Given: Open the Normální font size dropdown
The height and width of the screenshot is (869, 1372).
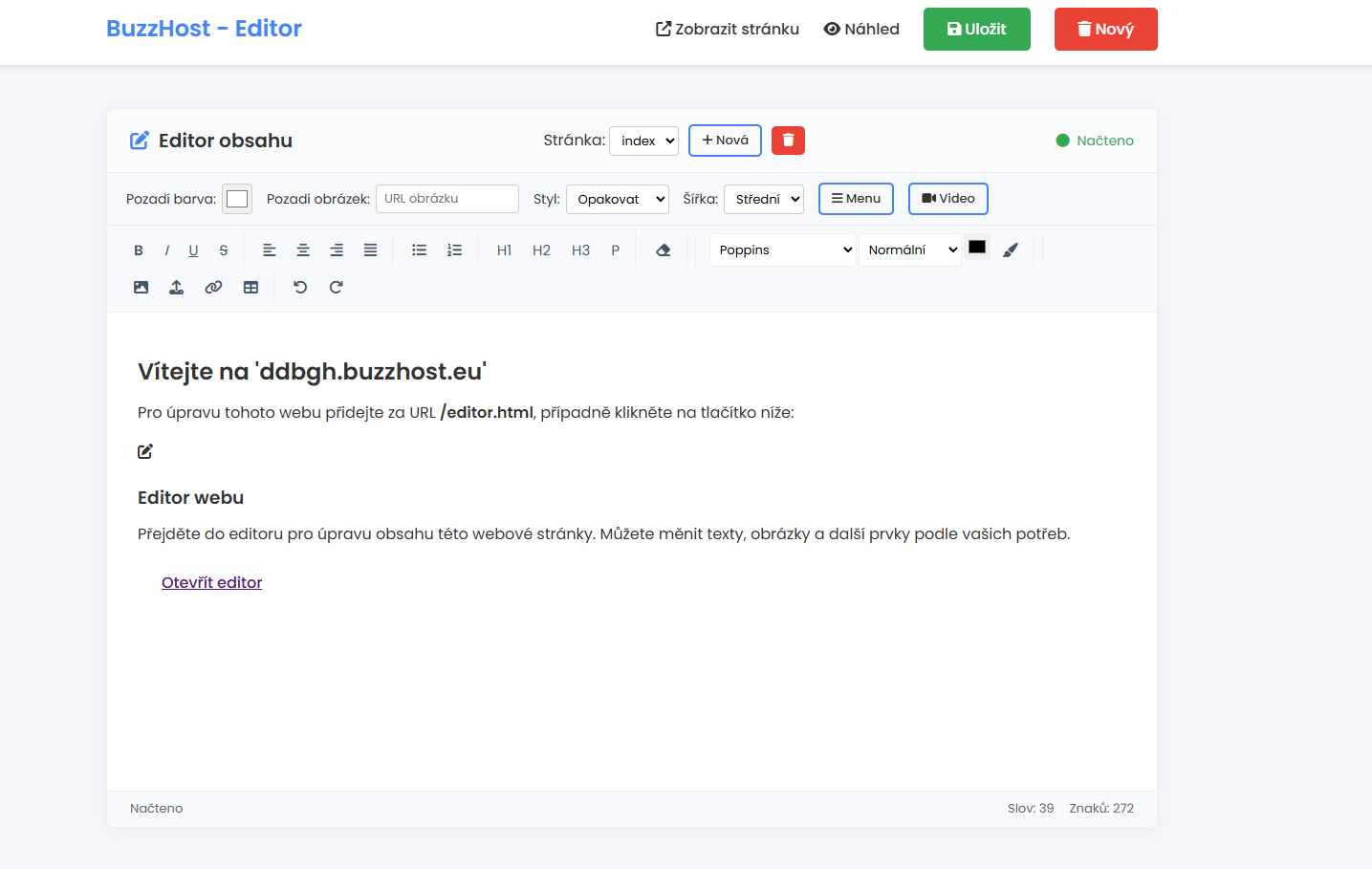Looking at the screenshot, I should pyautogui.click(x=910, y=250).
